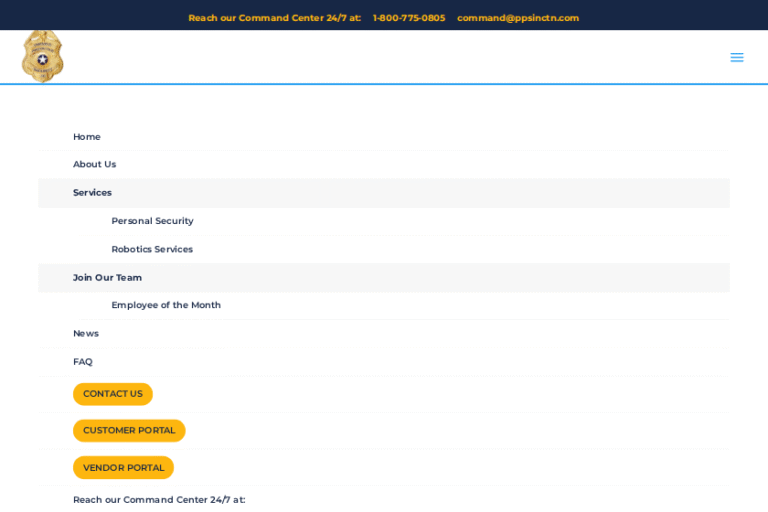
Task: Open the Home menu item
Action: (x=86, y=137)
